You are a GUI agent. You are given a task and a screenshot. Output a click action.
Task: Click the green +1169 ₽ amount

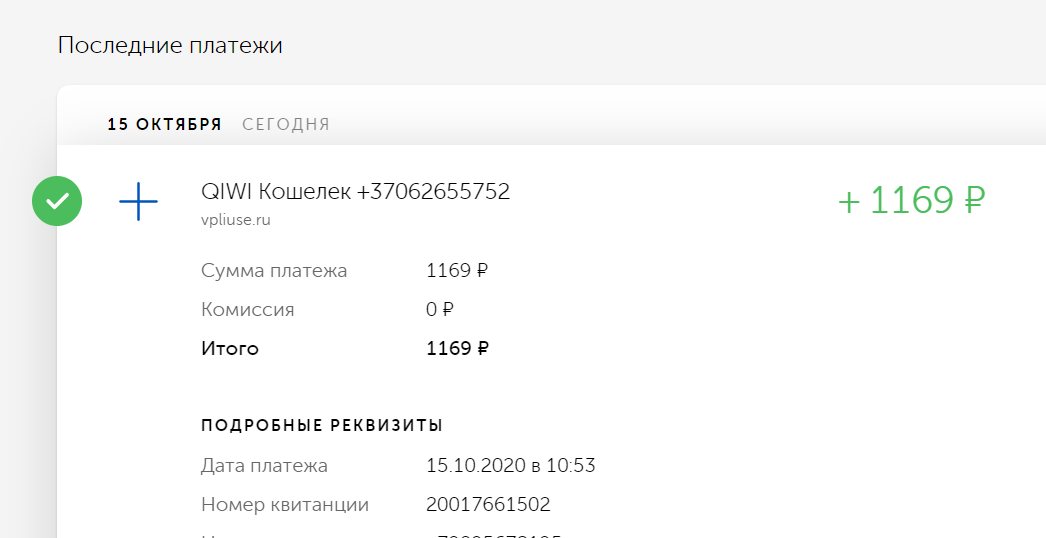(911, 200)
